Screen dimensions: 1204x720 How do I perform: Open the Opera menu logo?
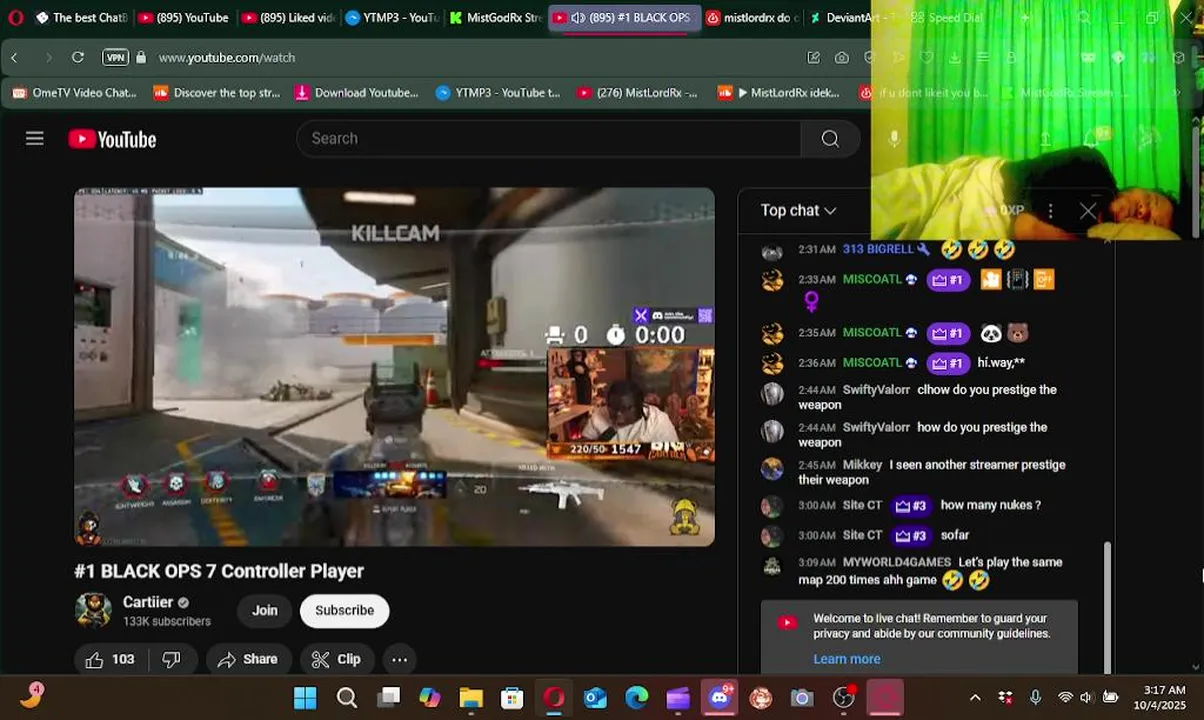point(15,17)
